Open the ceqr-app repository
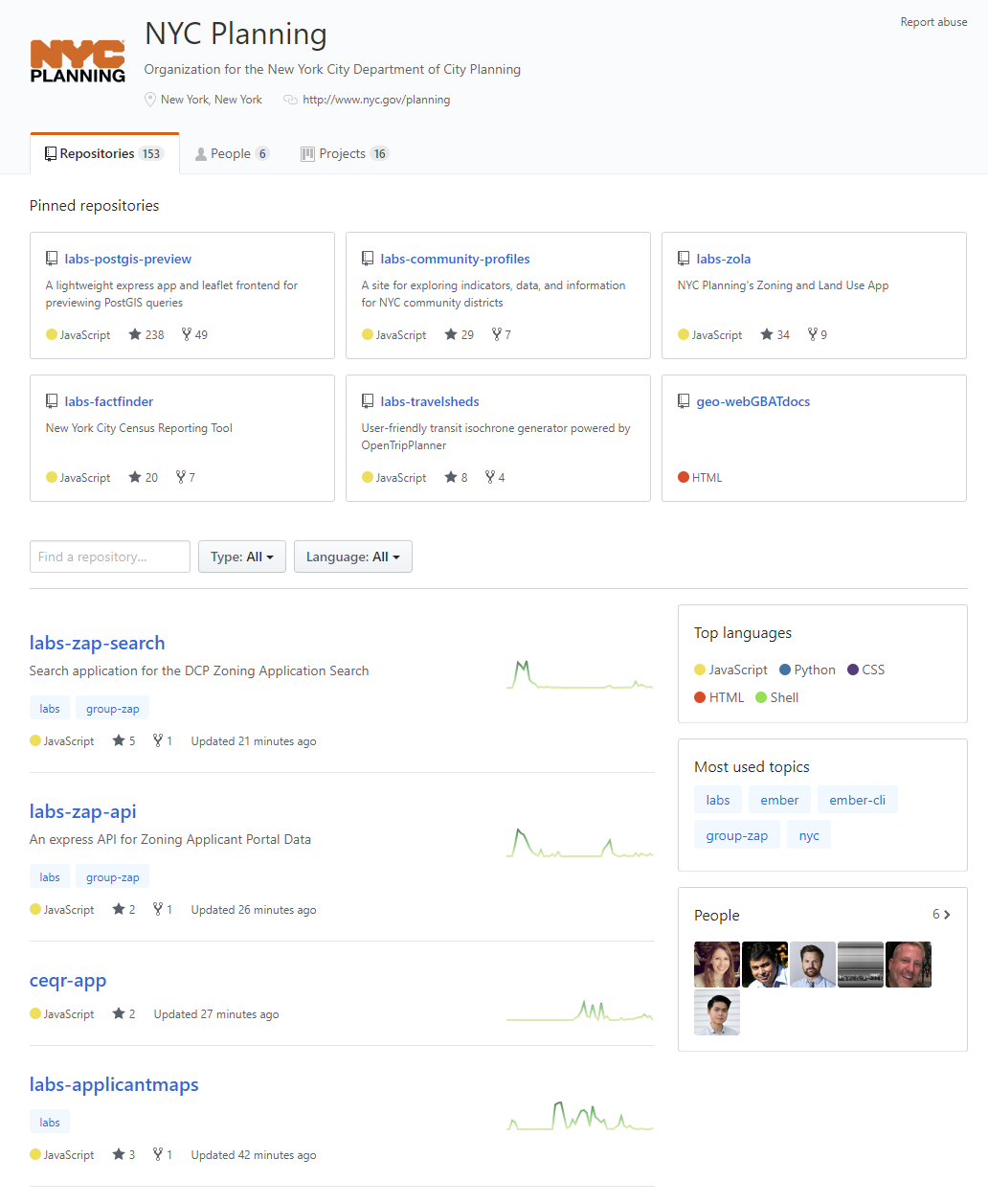Image resolution: width=988 pixels, height=1204 pixels. 68,980
